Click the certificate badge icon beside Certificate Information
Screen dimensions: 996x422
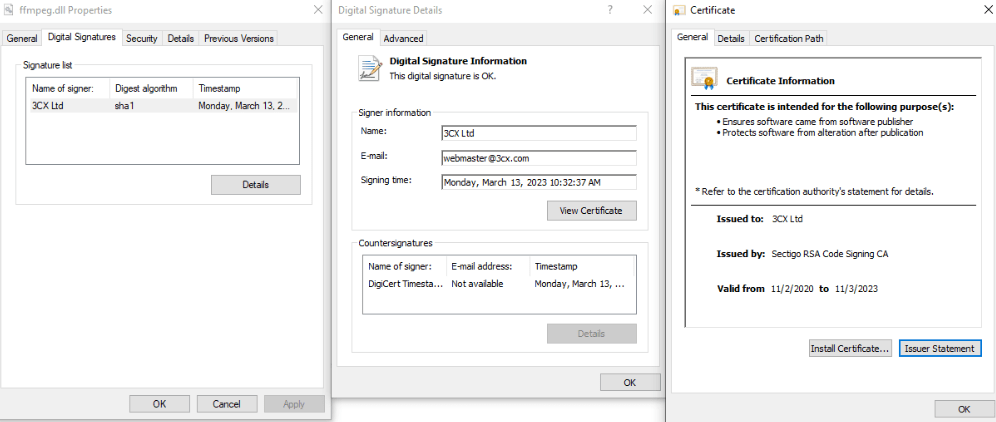pyautogui.click(x=704, y=79)
